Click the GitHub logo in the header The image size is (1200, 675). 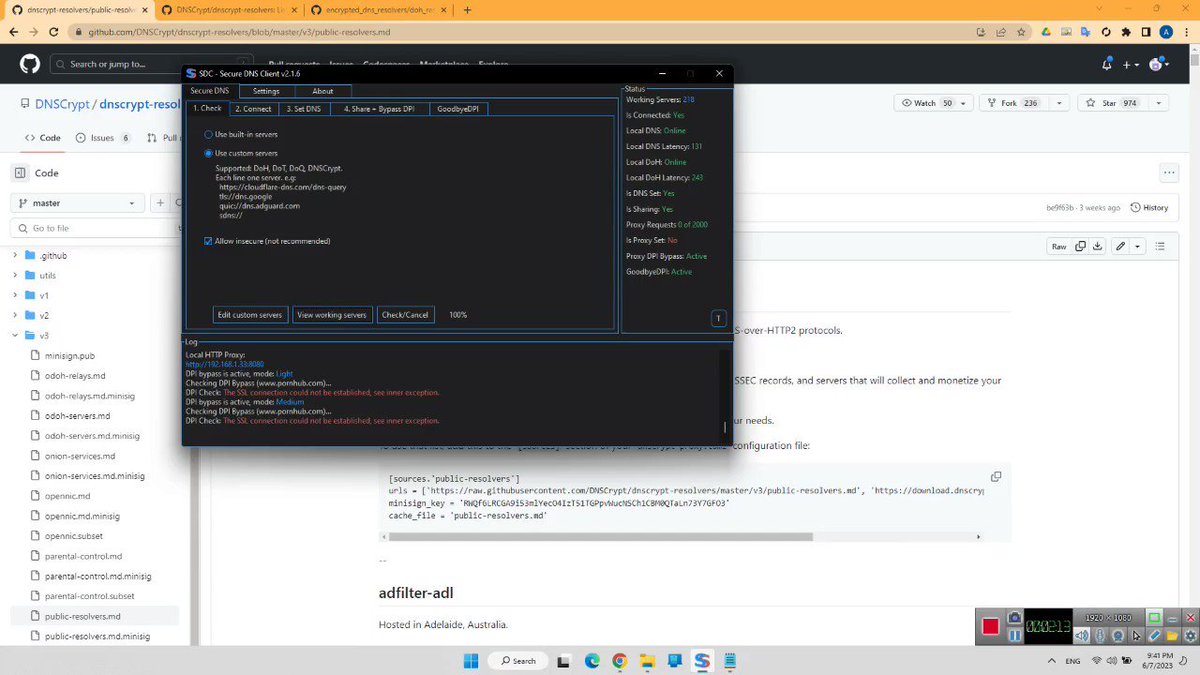[30, 64]
